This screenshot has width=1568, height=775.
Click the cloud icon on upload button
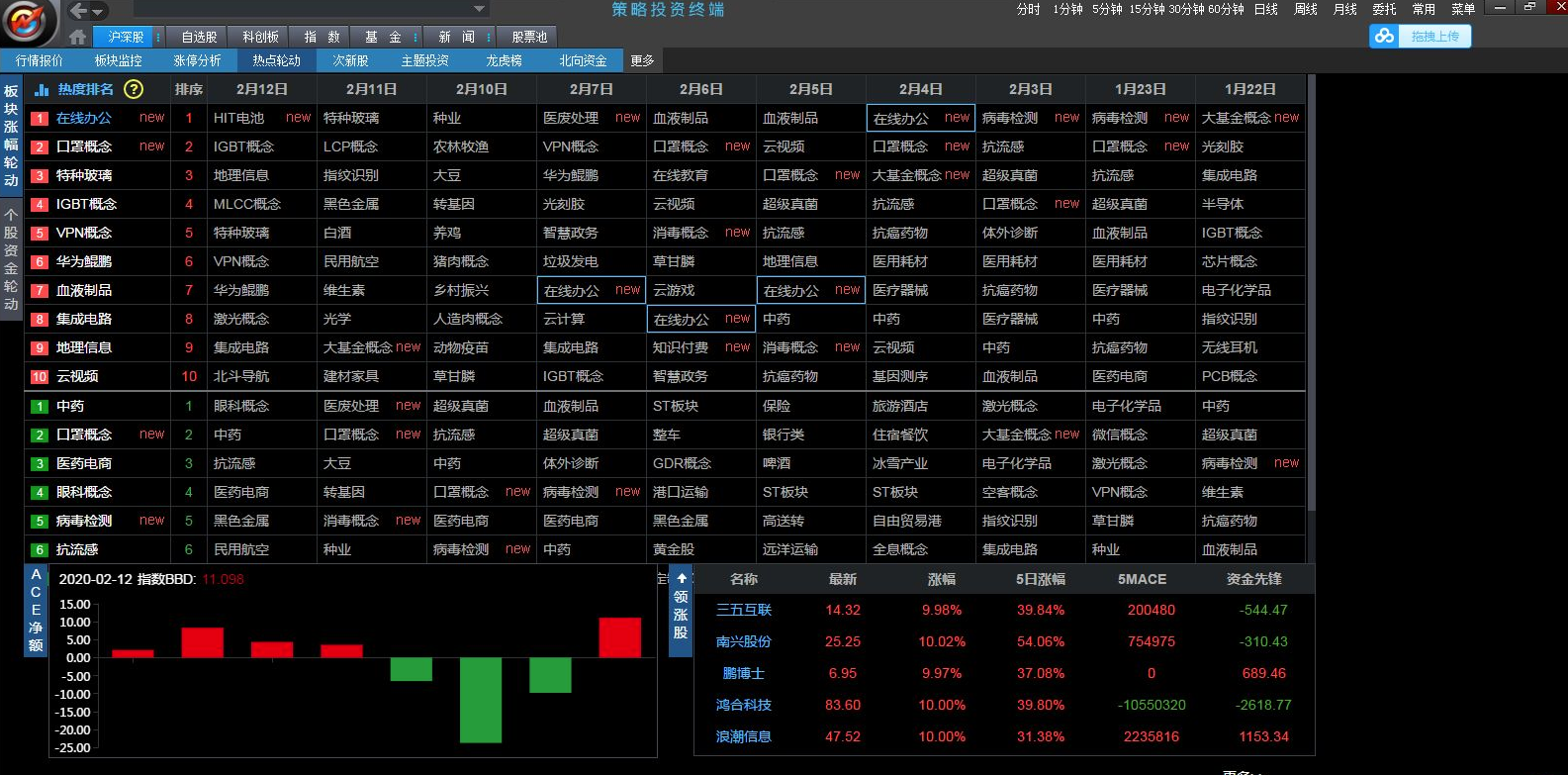(1385, 36)
